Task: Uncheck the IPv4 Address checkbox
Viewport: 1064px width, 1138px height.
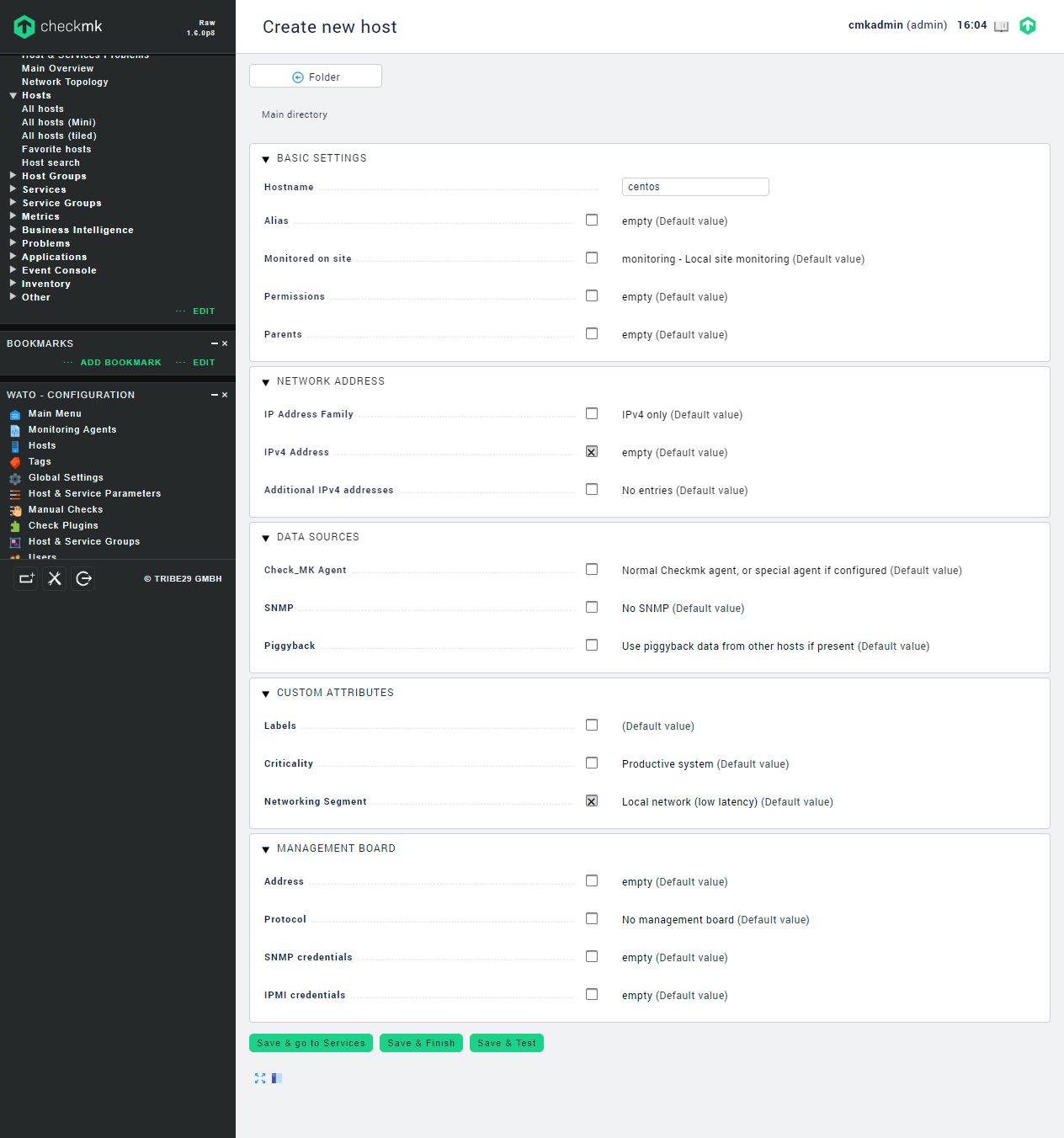Action: [592, 452]
